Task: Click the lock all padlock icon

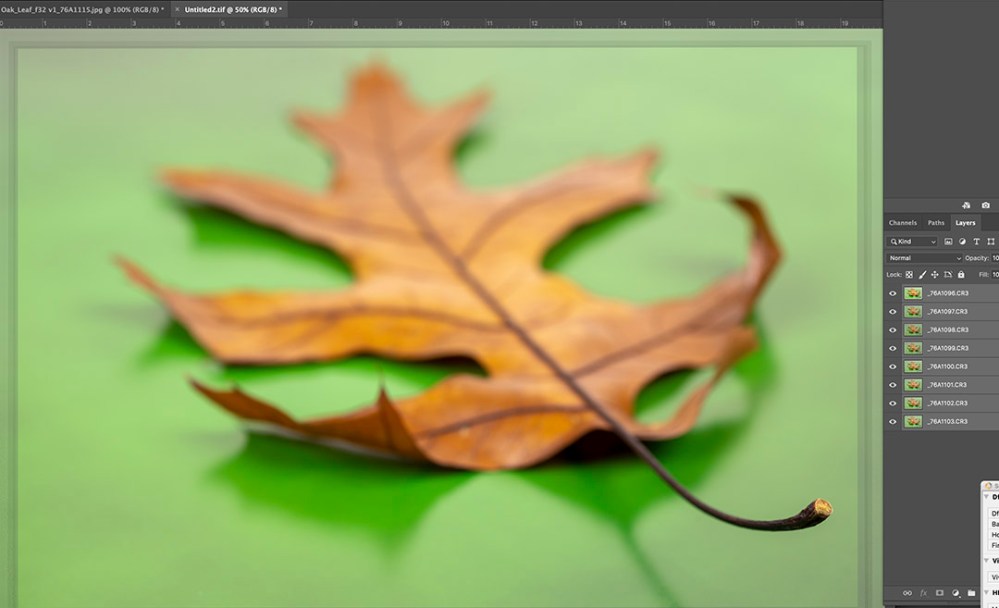Action: tap(961, 274)
